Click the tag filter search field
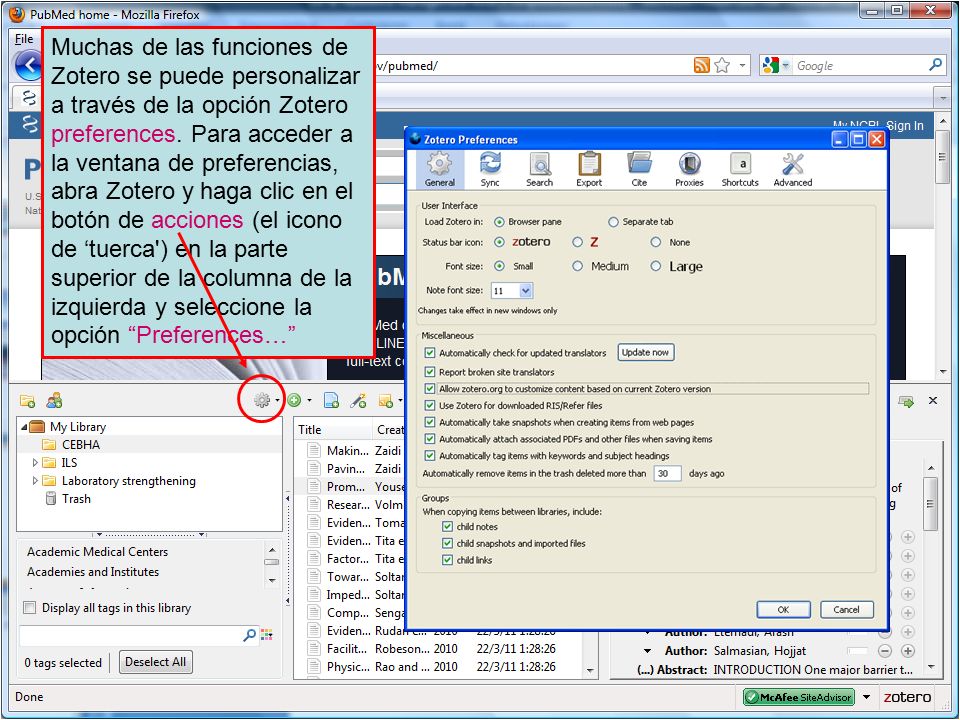The image size is (960, 720). [x=130, y=636]
